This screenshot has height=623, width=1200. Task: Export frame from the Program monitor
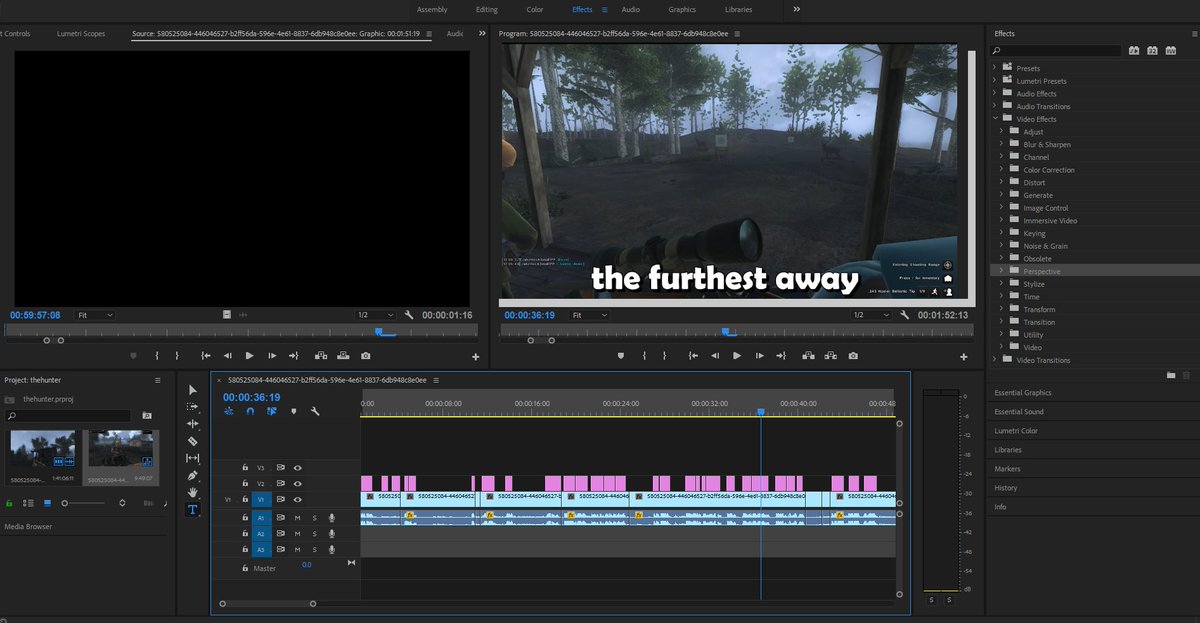(852, 356)
